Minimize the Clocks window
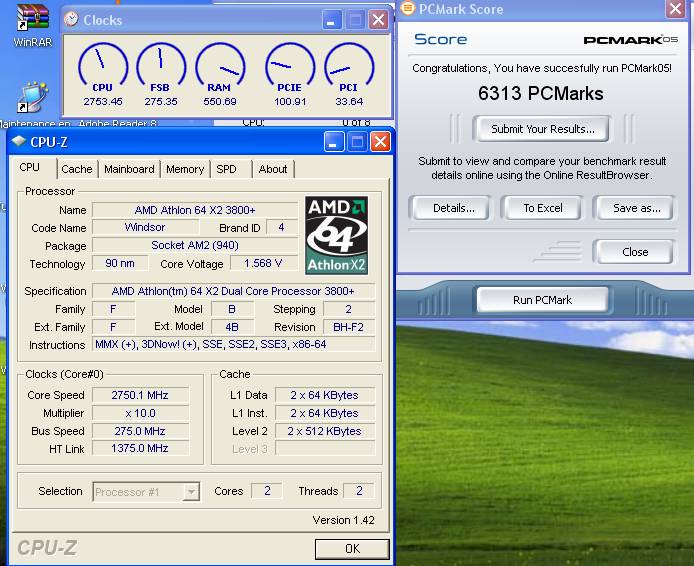Image resolution: width=694 pixels, height=566 pixels. (x=332, y=20)
